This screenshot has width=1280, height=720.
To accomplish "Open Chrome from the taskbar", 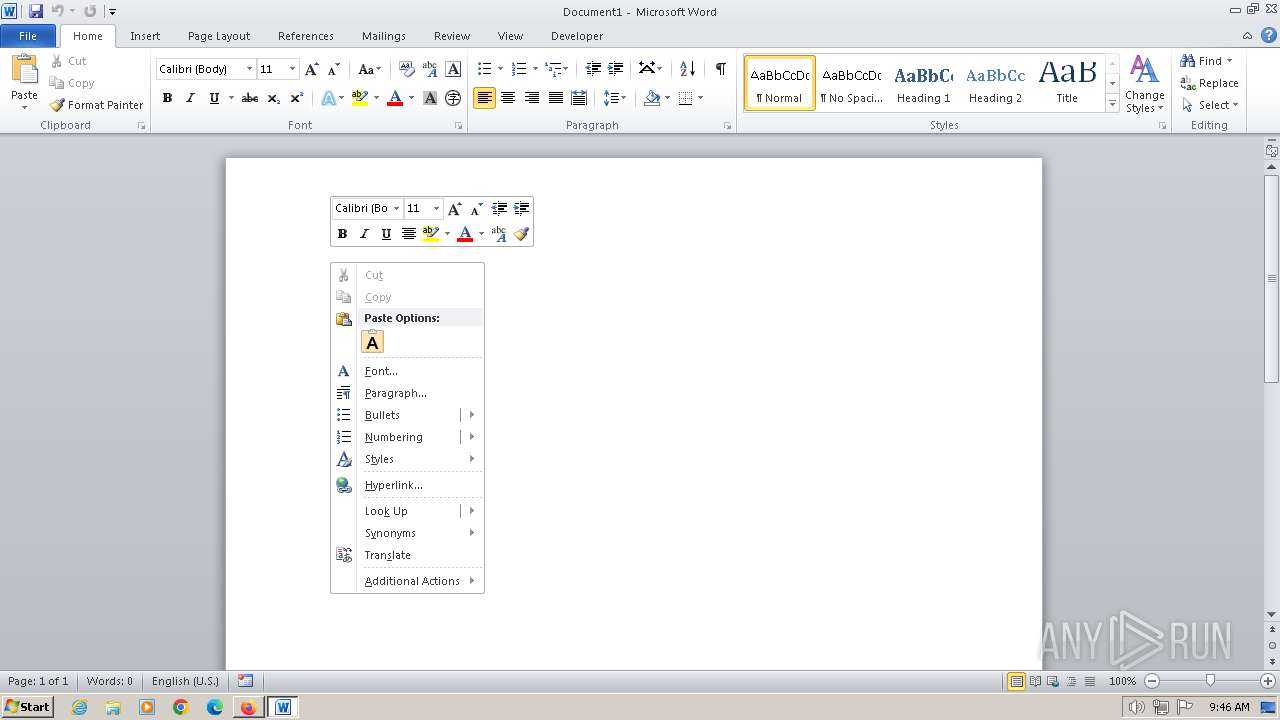I will click(x=181, y=707).
